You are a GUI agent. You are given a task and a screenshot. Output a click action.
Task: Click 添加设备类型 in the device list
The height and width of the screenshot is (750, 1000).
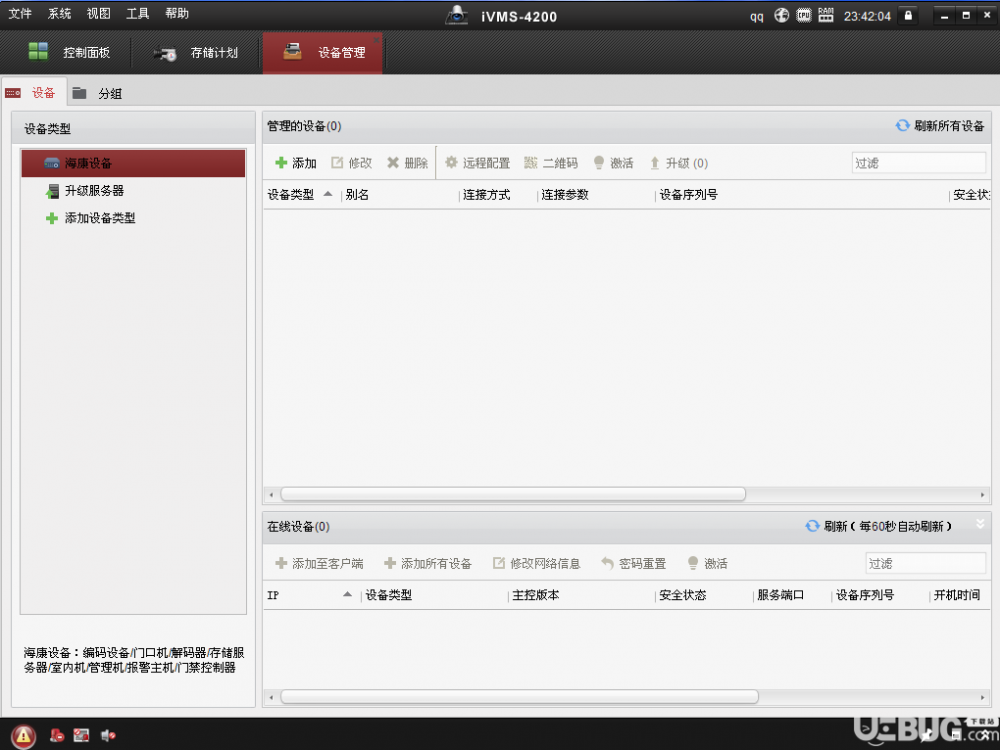pyautogui.click(x=99, y=218)
